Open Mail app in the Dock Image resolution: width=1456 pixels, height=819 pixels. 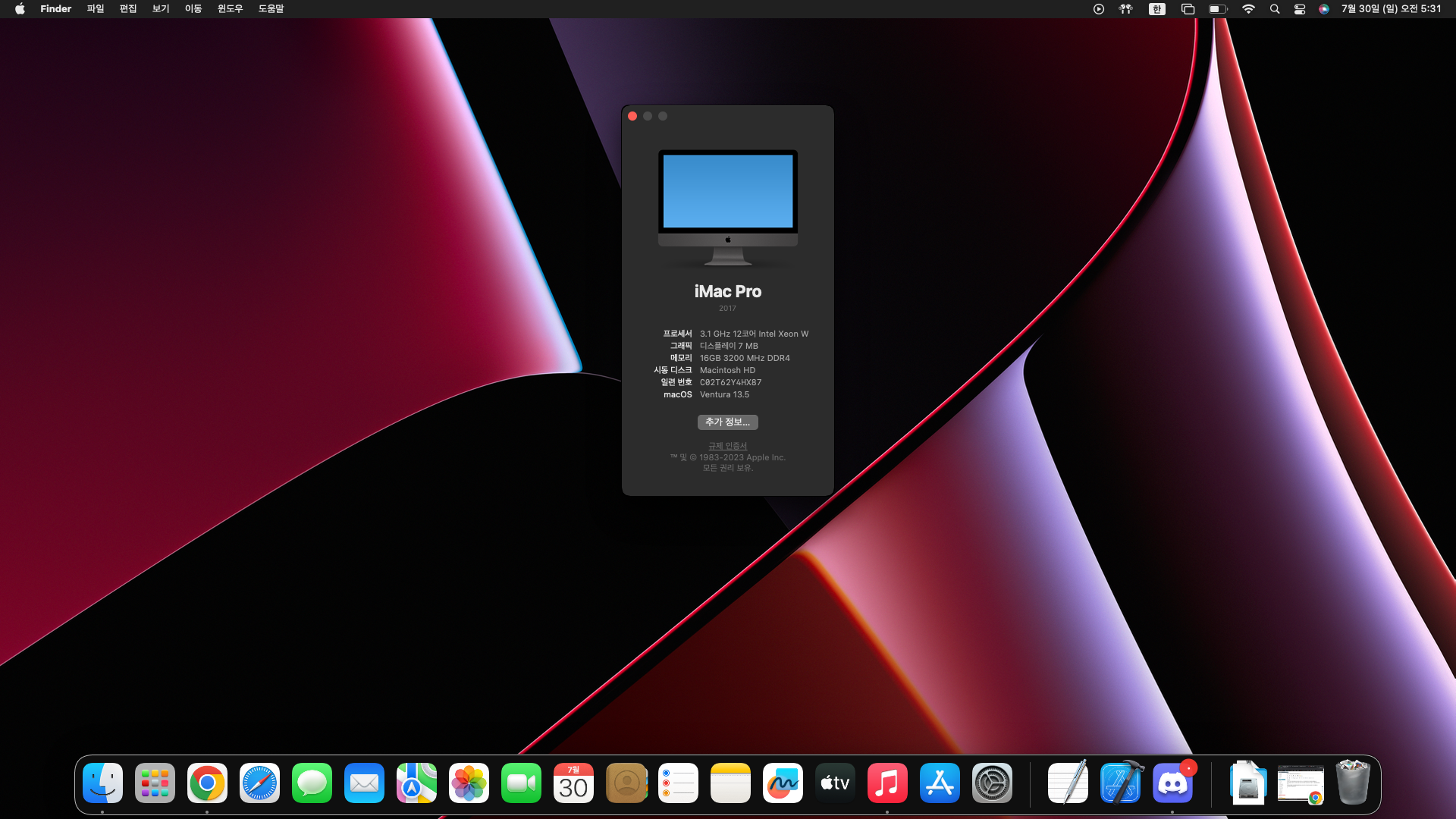(x=364, y=783)
